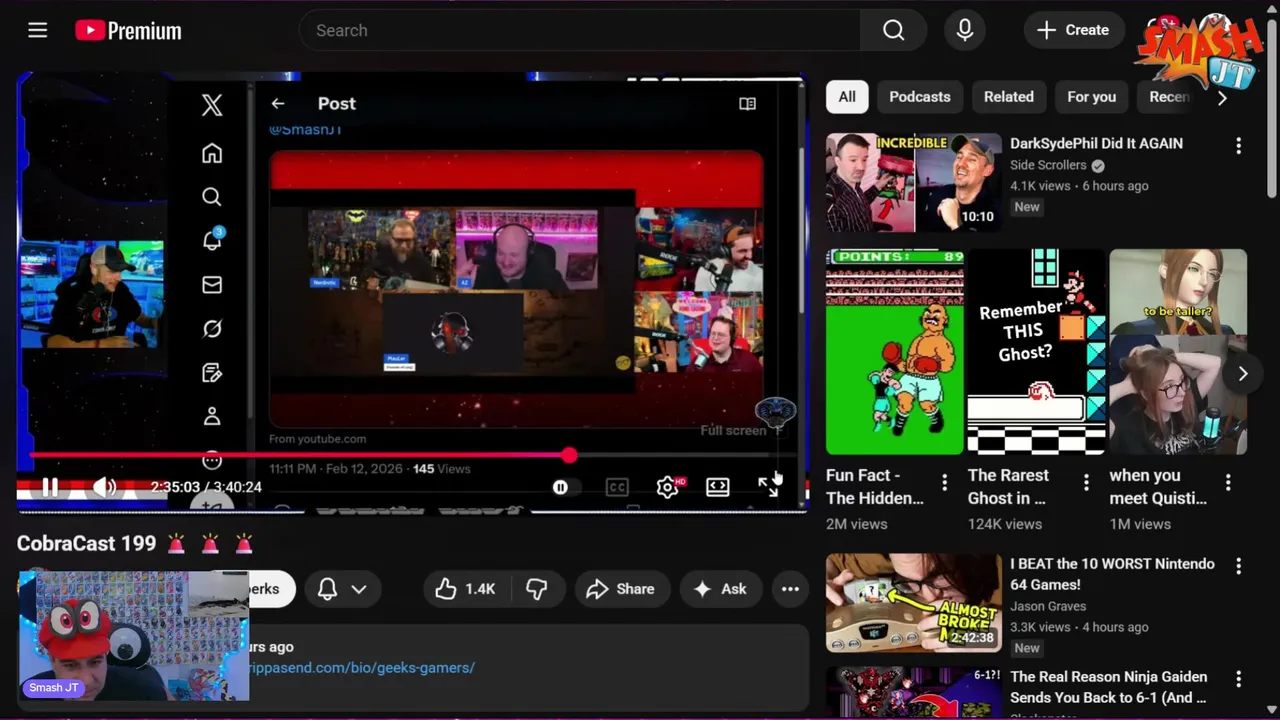Click X sidebar search magnifier icon
This screenshot has width=1280, height=720.
(x=212, y=197)
